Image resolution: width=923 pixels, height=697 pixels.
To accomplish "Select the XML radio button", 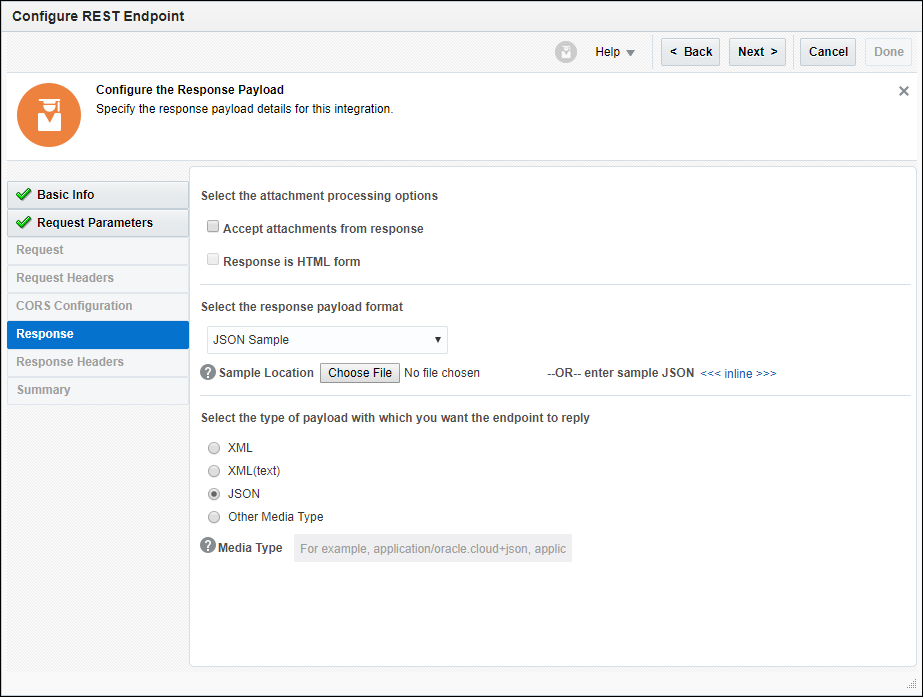I will tap(213, 447).
